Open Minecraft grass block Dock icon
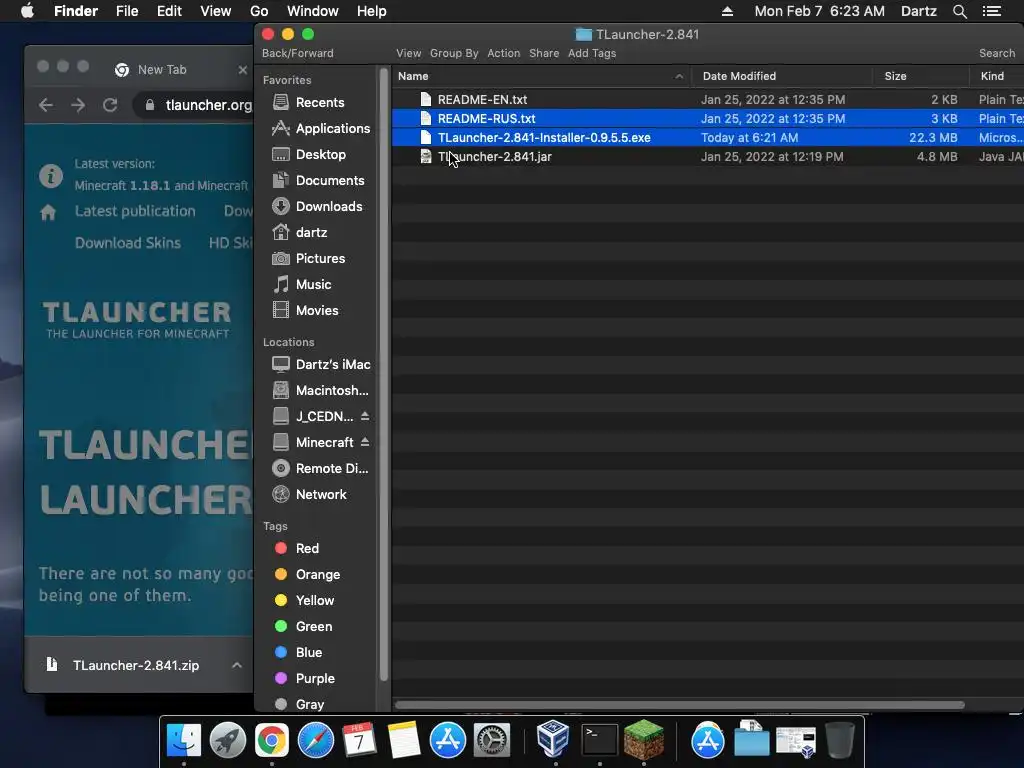The height and width of the screenshot is (768, 1024). pos(644,739)
